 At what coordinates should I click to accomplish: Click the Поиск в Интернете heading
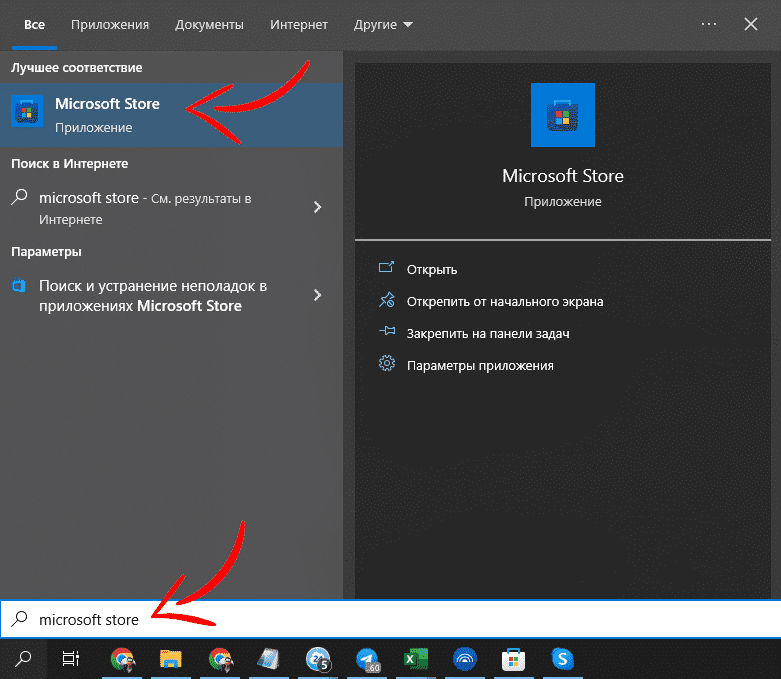(x=69, y=163)
